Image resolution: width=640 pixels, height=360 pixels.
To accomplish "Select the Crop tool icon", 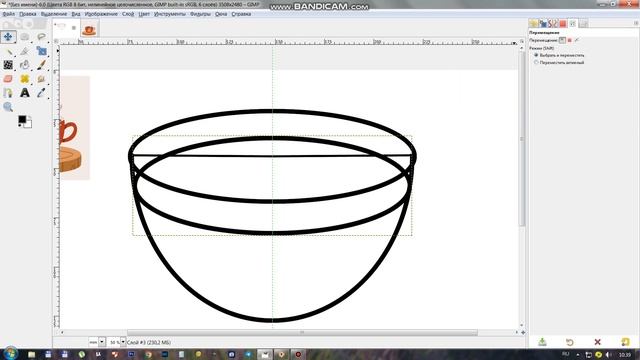I will [24, 51].
